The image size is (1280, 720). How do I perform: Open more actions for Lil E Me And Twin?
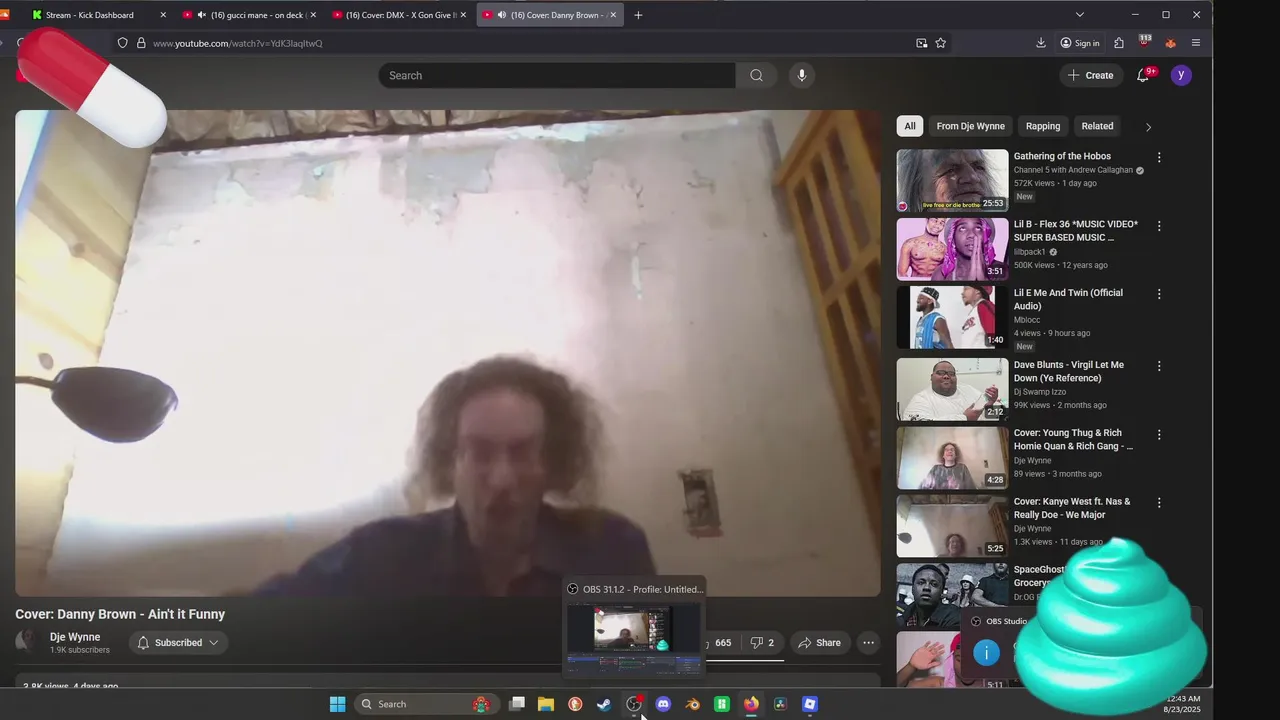point(1159,294)
